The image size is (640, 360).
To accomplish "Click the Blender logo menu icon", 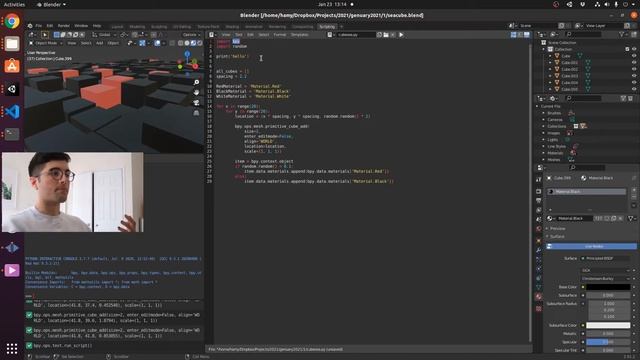I will 30,26.
